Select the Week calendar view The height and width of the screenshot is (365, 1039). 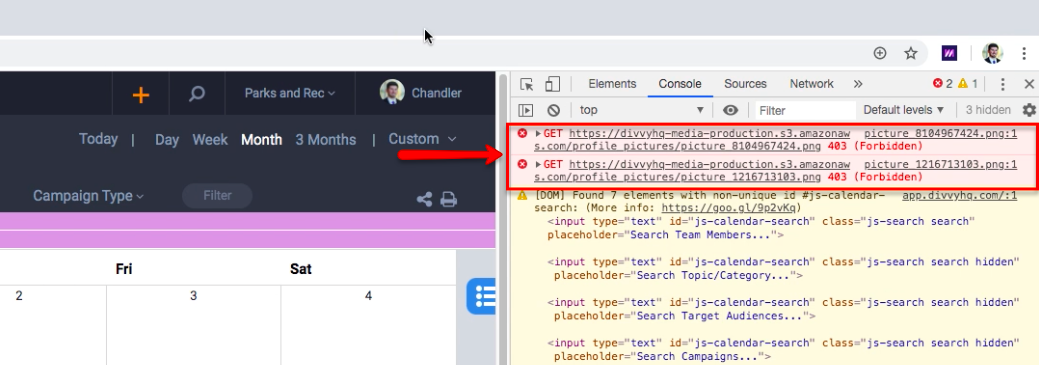point(210,140)
